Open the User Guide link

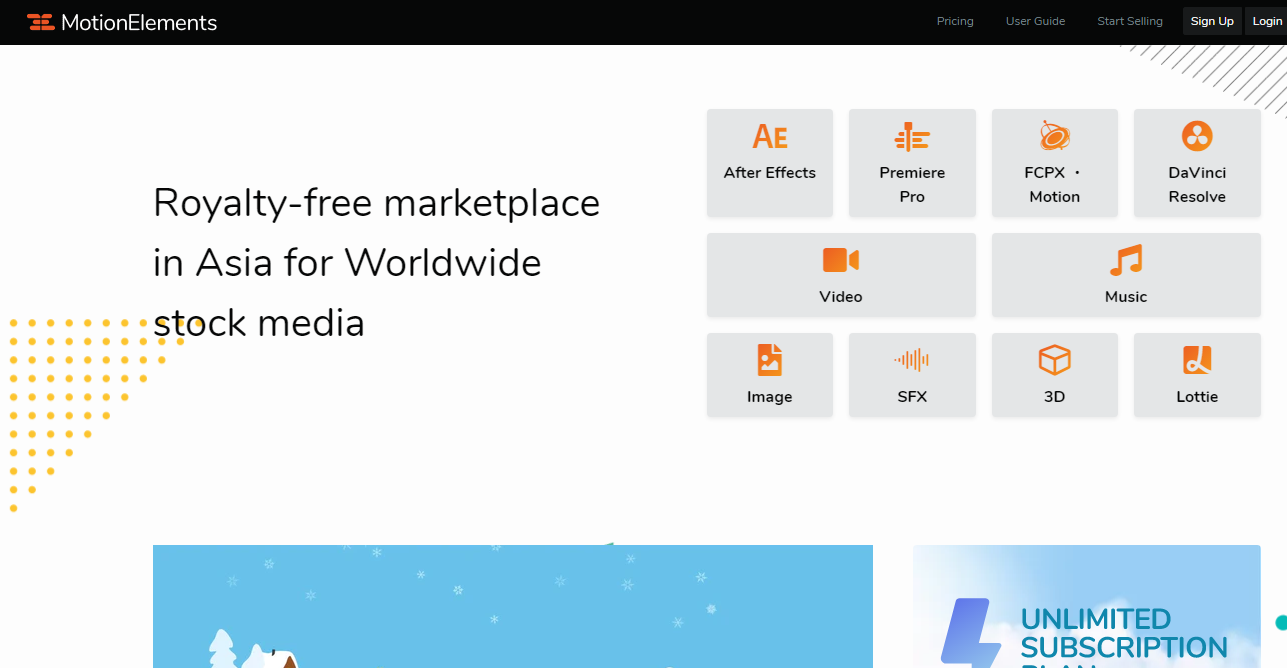pyautogui.click(x=1035, y=21)
